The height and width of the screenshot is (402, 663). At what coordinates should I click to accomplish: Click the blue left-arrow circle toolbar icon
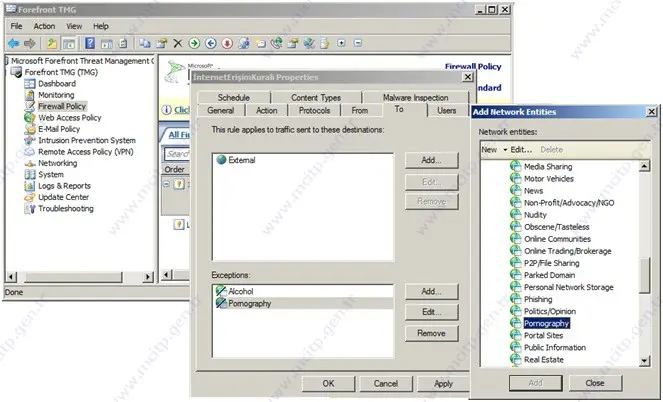(x=211, y=43)
